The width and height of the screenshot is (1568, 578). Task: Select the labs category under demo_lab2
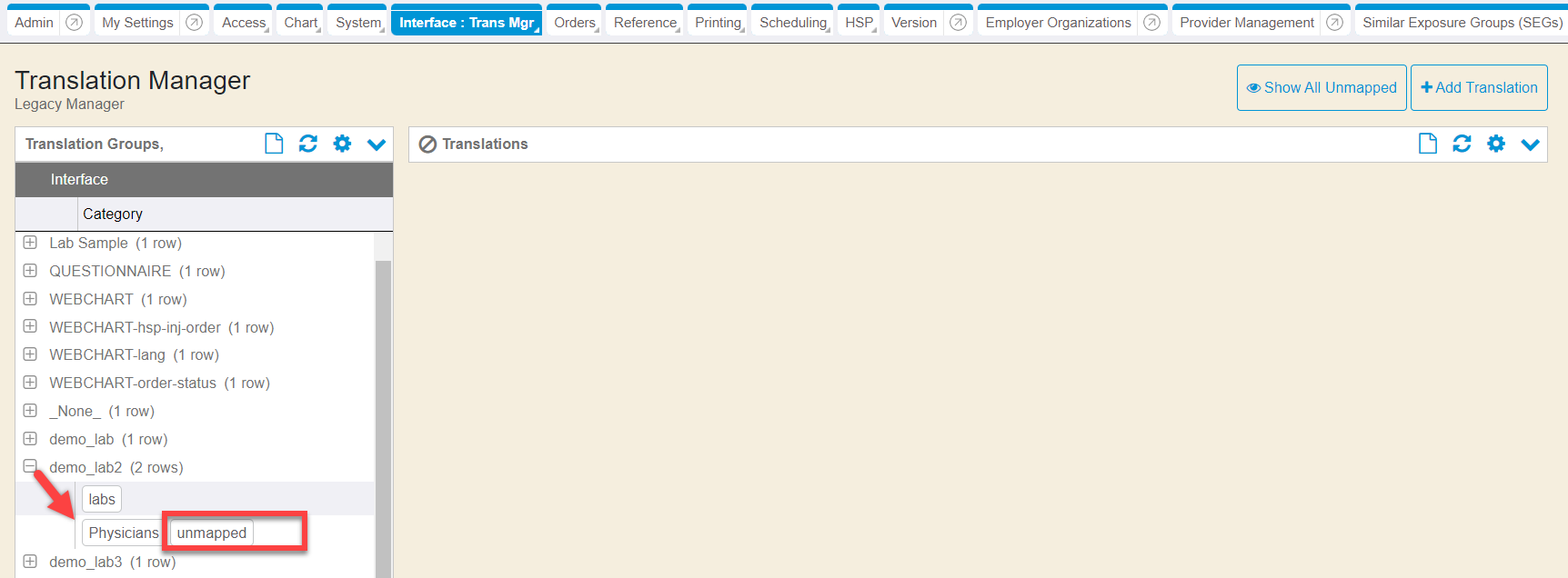pos(102,499)
